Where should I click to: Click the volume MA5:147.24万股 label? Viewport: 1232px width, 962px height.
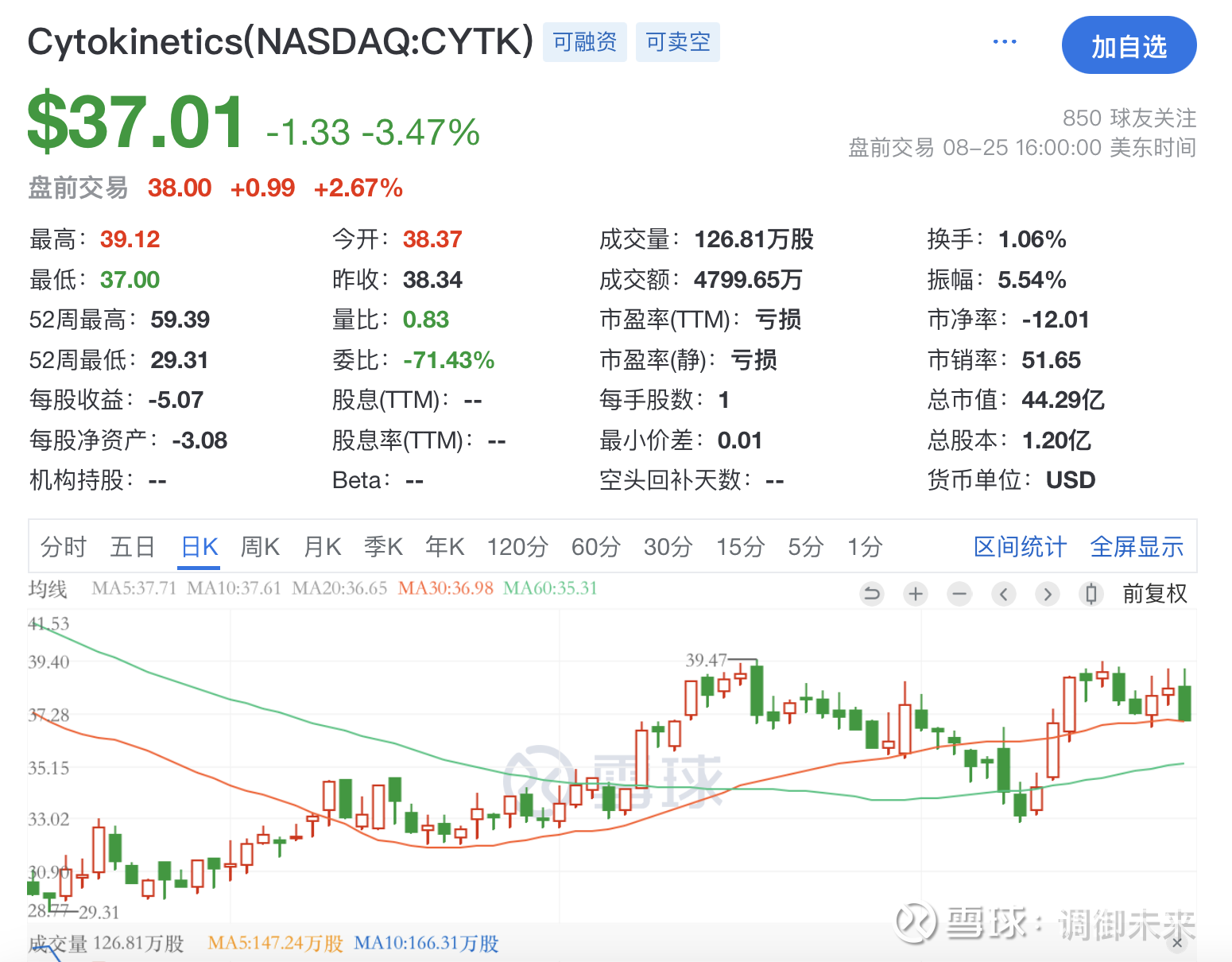275,944
